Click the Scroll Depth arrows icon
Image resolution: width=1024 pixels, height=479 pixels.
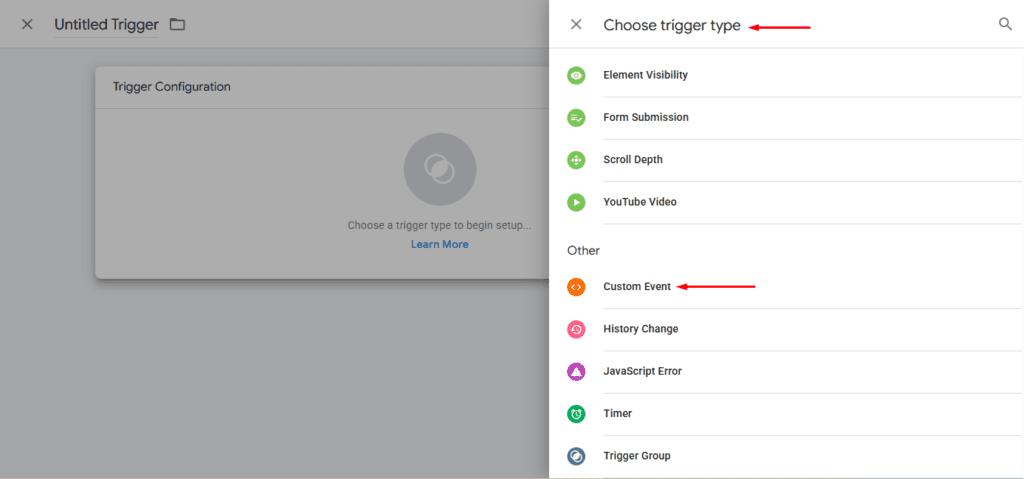click(576, 160)
